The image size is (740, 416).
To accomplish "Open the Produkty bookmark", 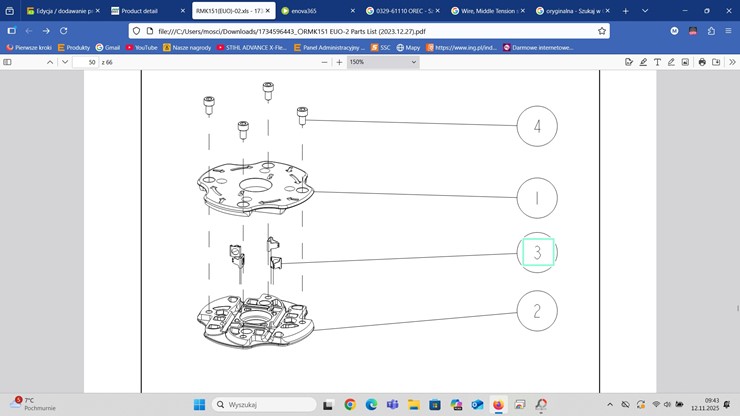I will 74,47.
